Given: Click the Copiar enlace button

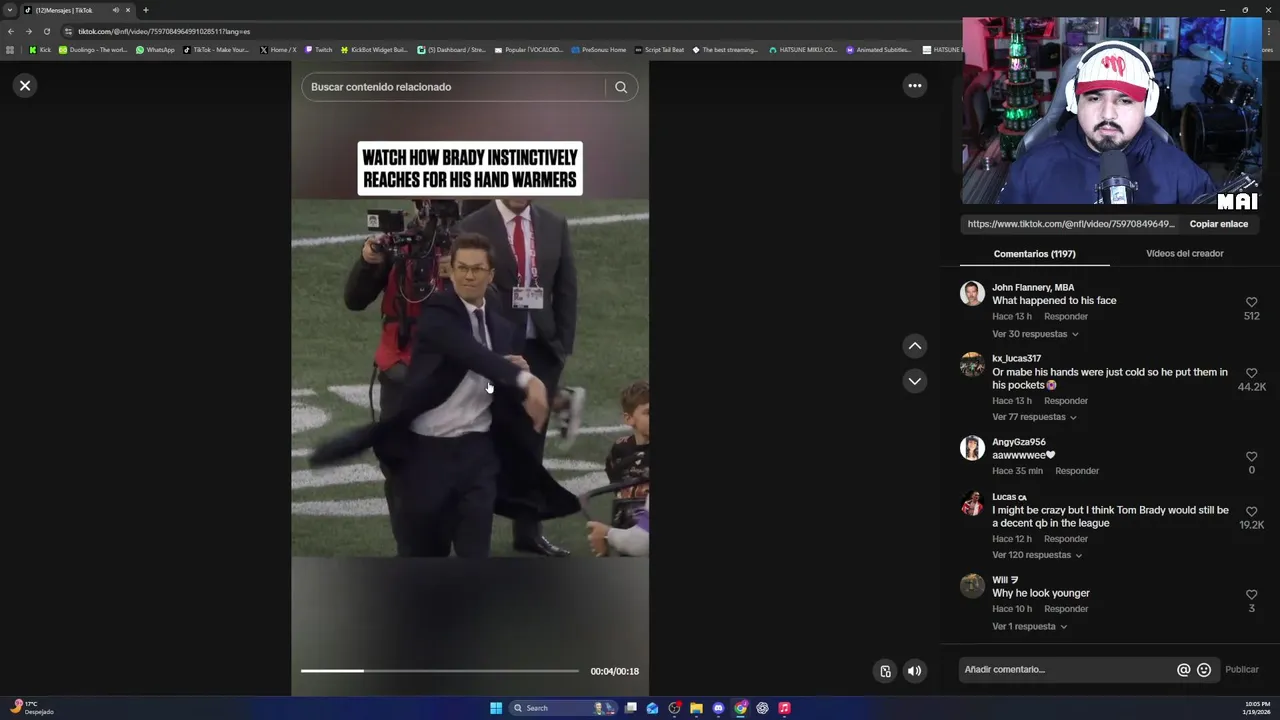Looking at the screenshot, I should coord(1218,224).
